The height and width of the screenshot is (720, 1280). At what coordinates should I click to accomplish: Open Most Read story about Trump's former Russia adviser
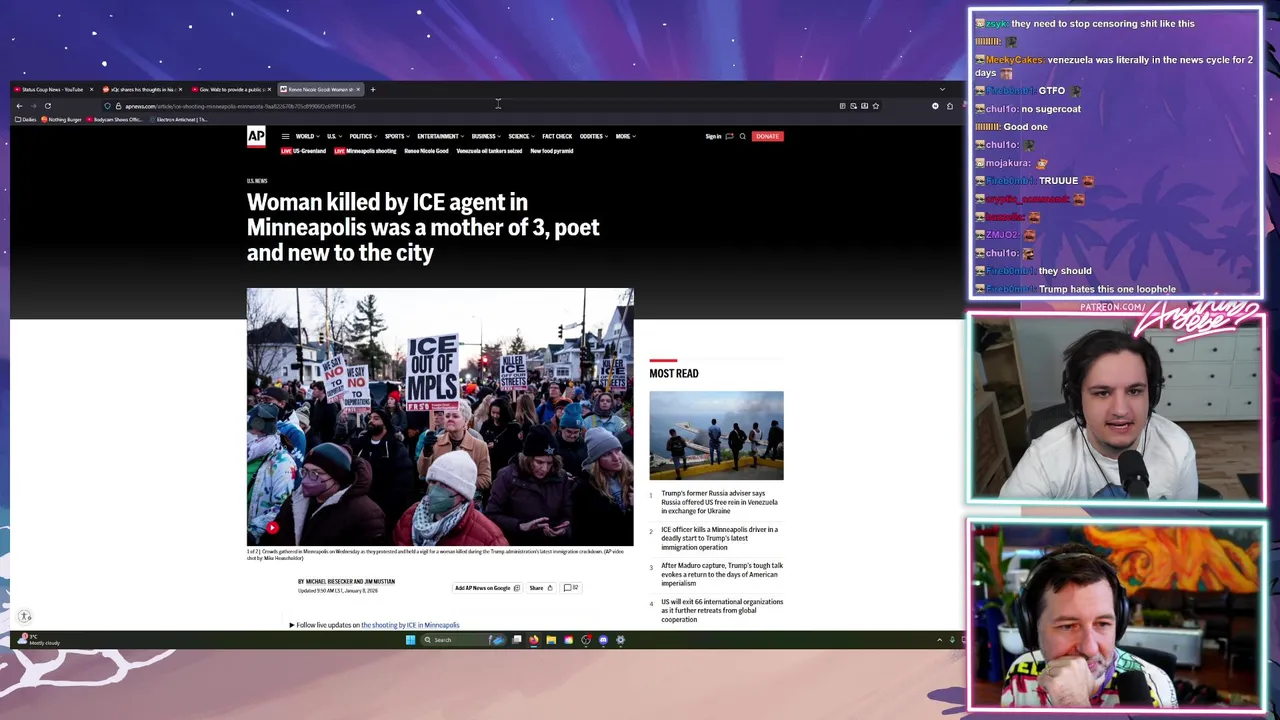pyautogui.click(x=719, y=502)
